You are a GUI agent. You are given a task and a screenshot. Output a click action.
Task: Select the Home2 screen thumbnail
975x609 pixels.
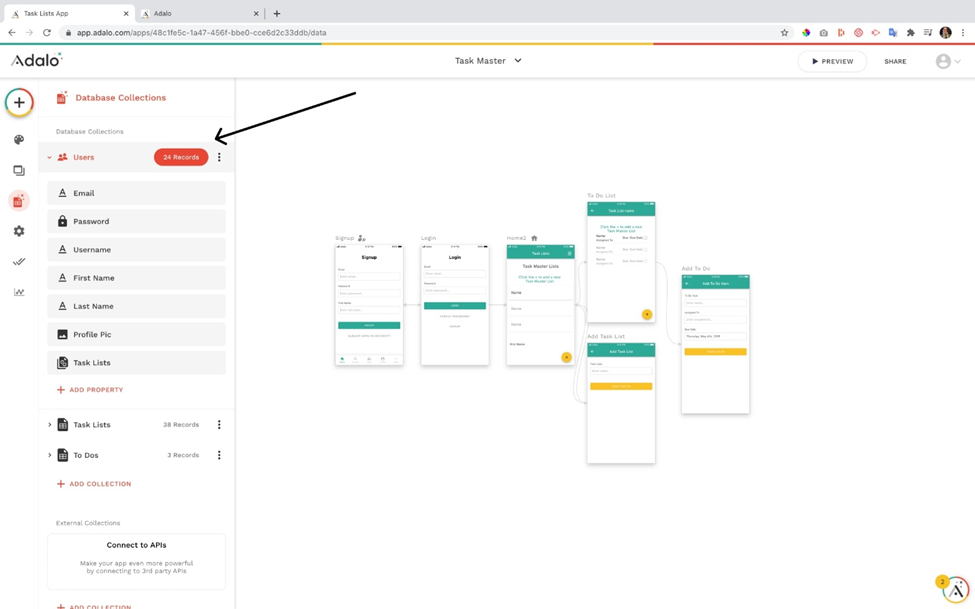tap(540, 305)
